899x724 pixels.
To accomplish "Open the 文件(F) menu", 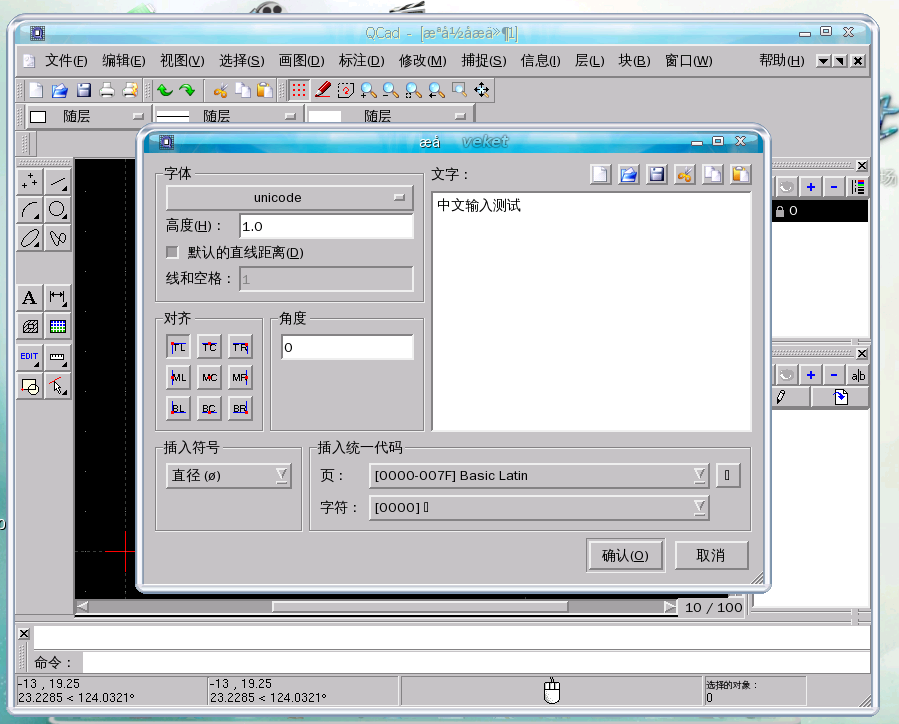I will point(66,61).
